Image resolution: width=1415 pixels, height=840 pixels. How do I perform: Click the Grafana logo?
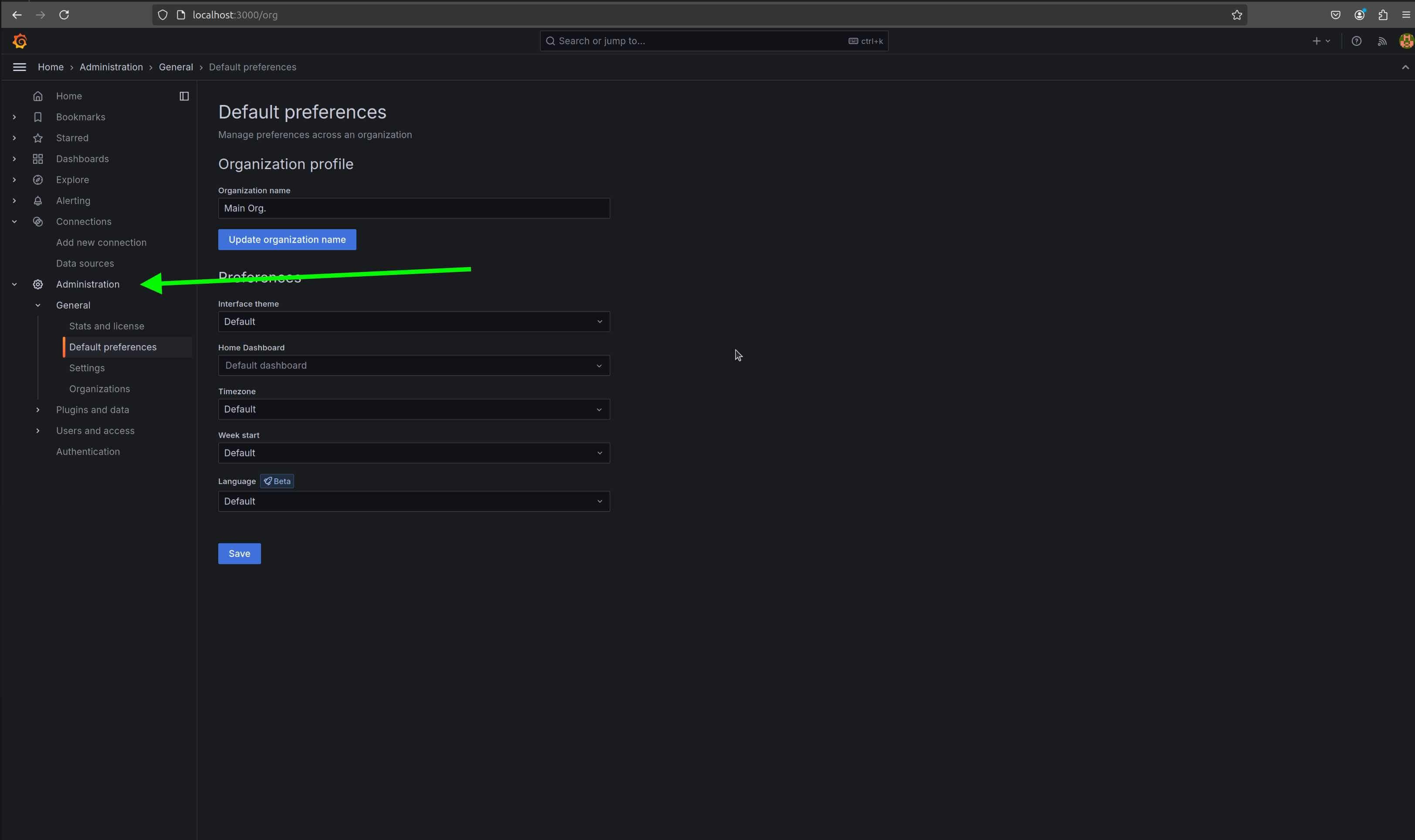pos(20,40)
